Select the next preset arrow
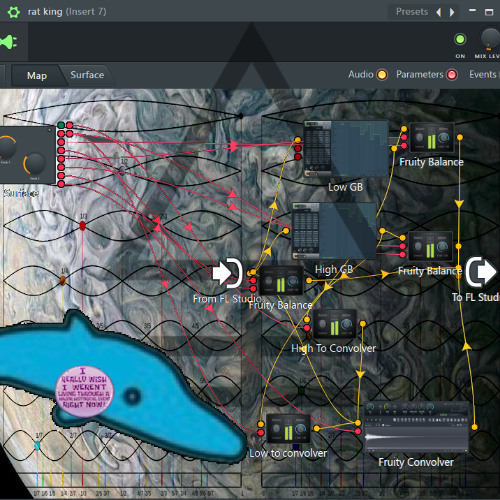The image size is (500, 500). point(452,12)
